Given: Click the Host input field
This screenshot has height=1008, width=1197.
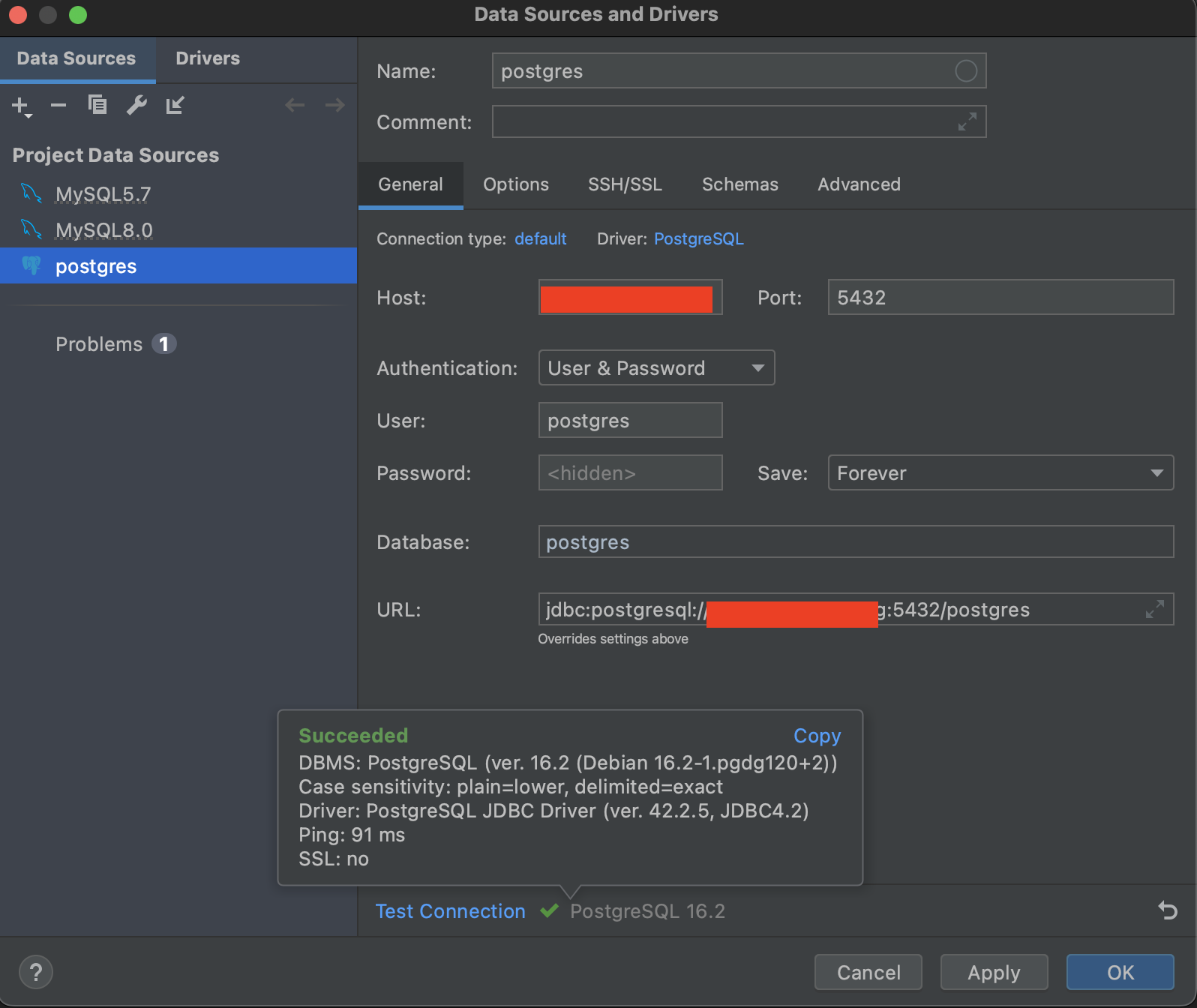Looking at the screenshot, I should (630, 298).
